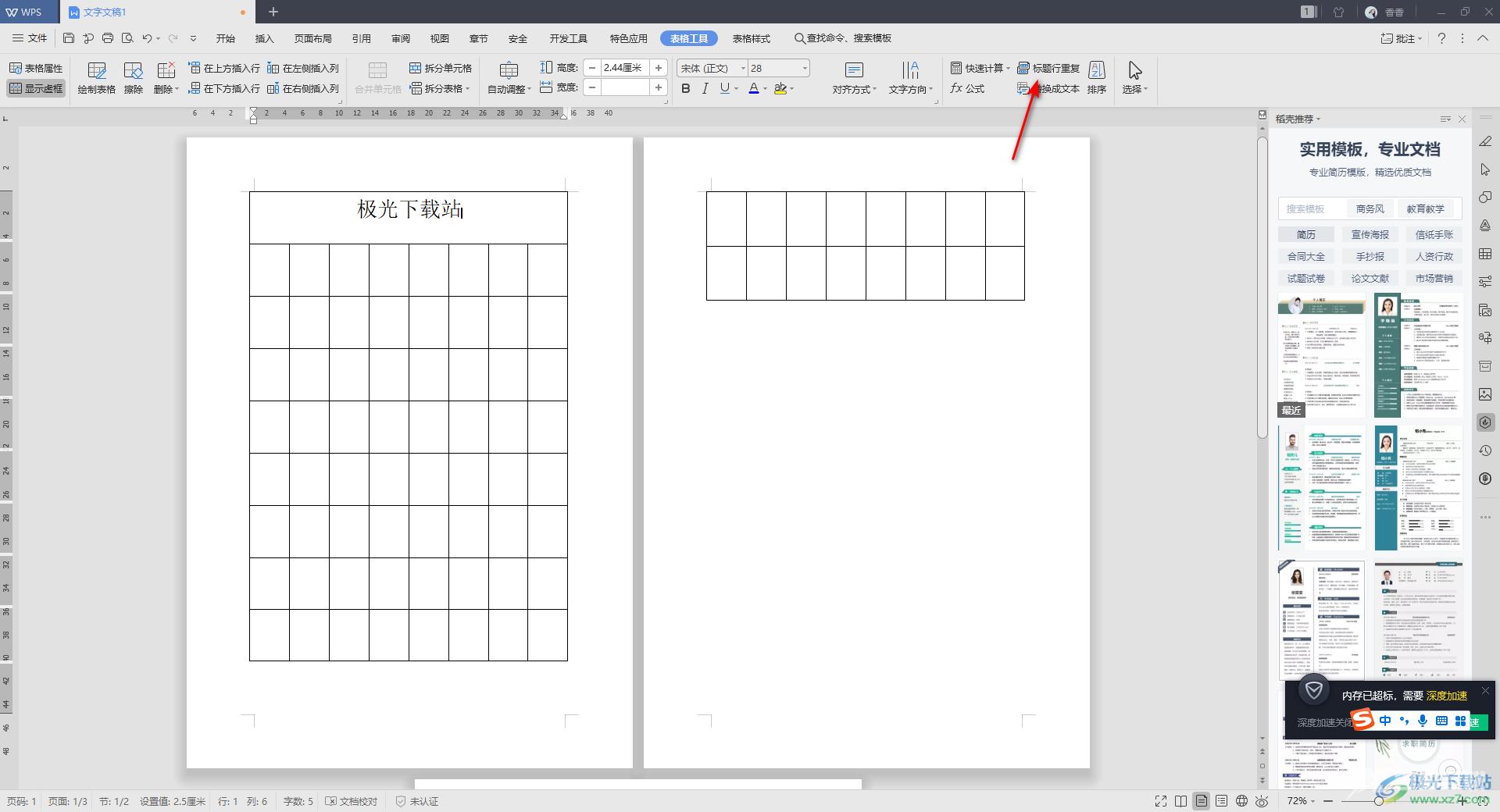Collapse the ribbon with the chevron icon
The width and height of the screenshot is (1500, 812).
1482,38
